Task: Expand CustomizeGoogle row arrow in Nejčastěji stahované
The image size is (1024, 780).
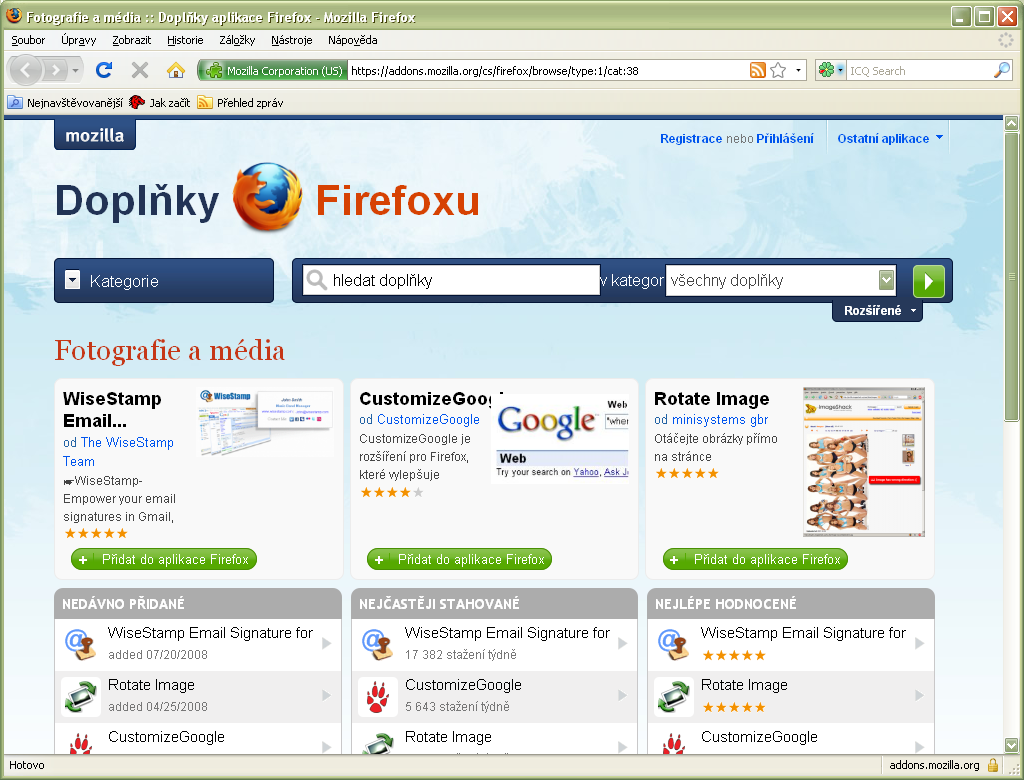Action: (x=622, y=696)
